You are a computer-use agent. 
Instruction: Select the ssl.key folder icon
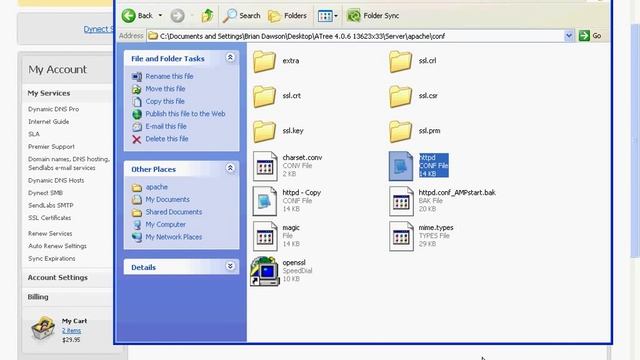coord(264,131)
